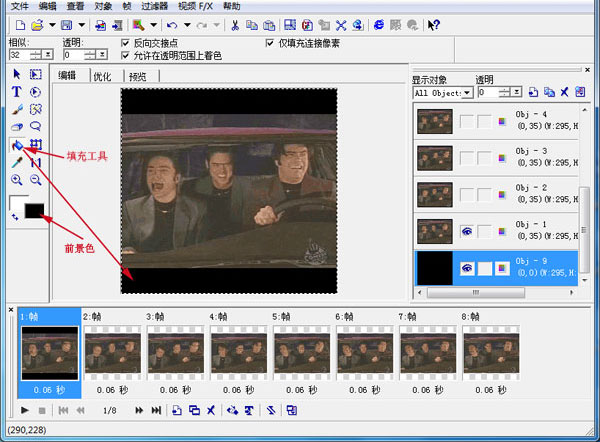This screenshot has width=600, height=442.
Task: Go to next frame
Action: [139, 410]
